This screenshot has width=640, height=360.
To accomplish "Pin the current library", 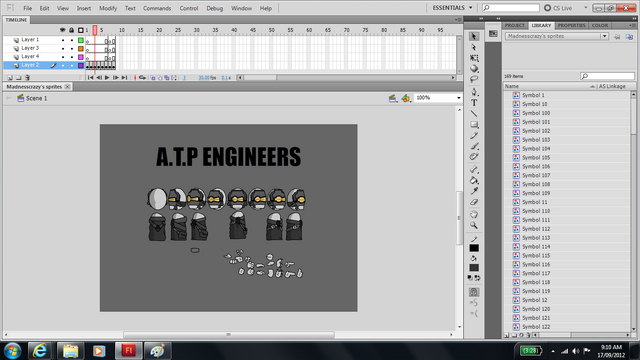I will point(617,37).
